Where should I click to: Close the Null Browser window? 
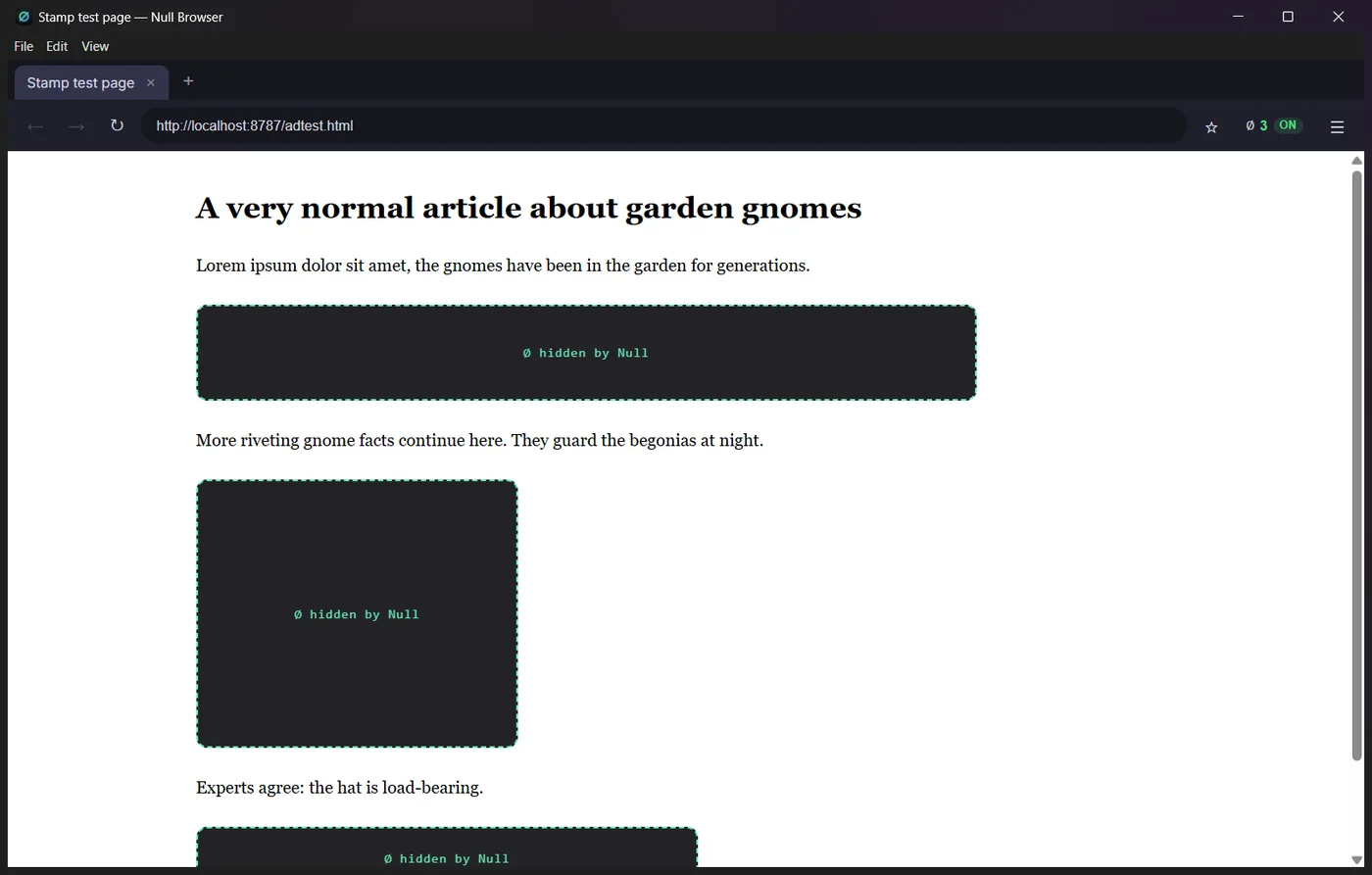(x=1338, y=17)
